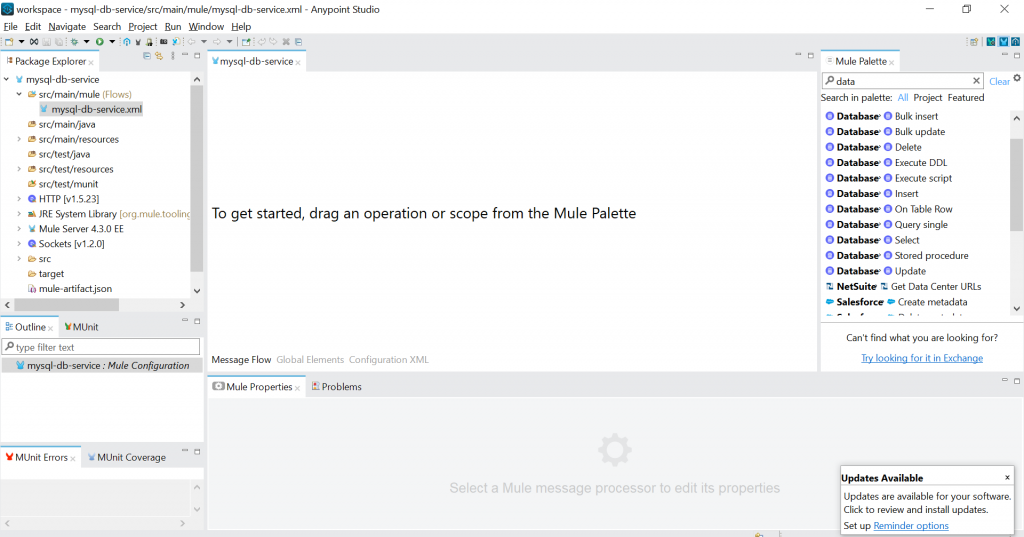Click Collapse All in Package Explorer
The image size is (1024, 537).
146,56
